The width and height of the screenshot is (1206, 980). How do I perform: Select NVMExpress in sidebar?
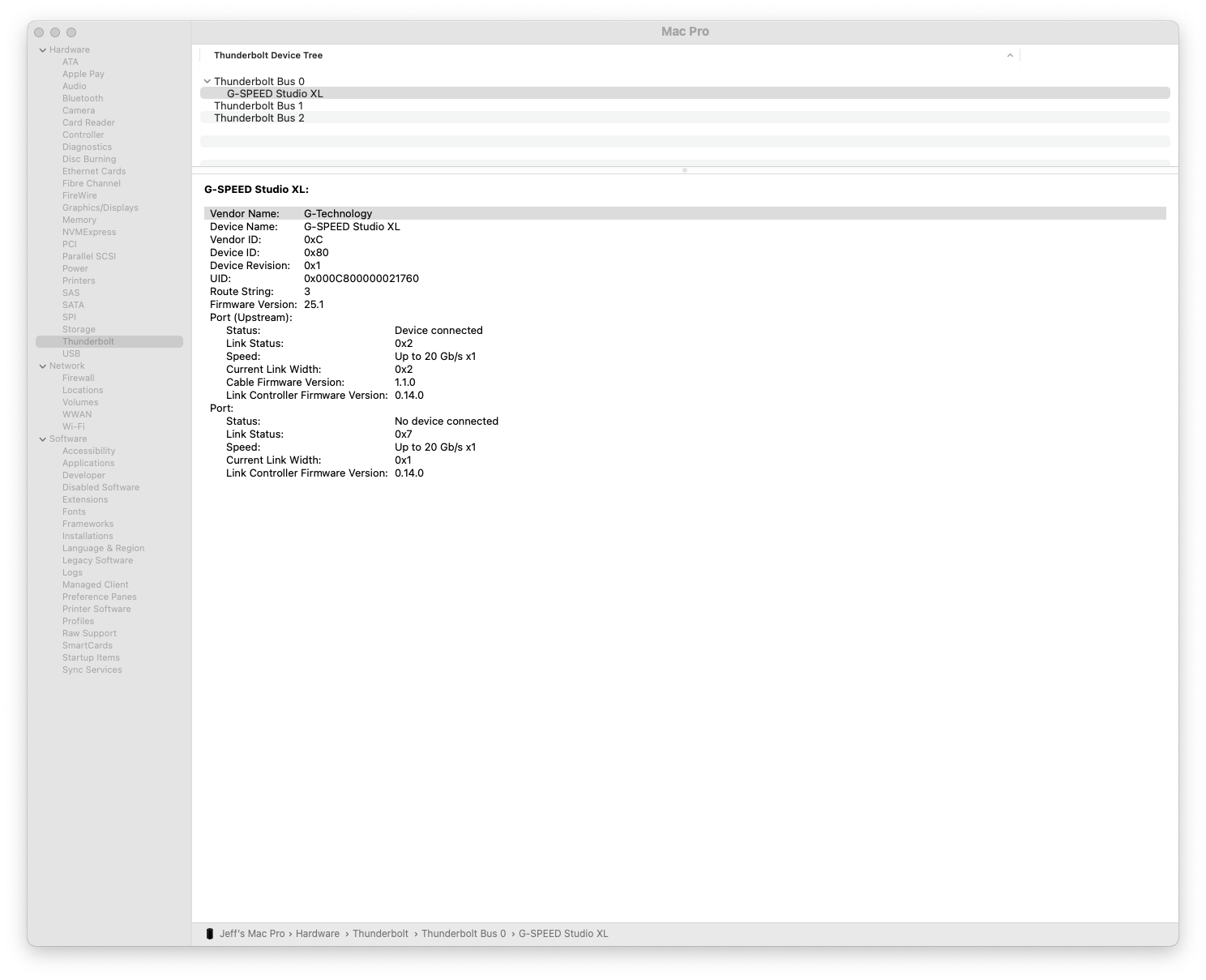[89, 232]
